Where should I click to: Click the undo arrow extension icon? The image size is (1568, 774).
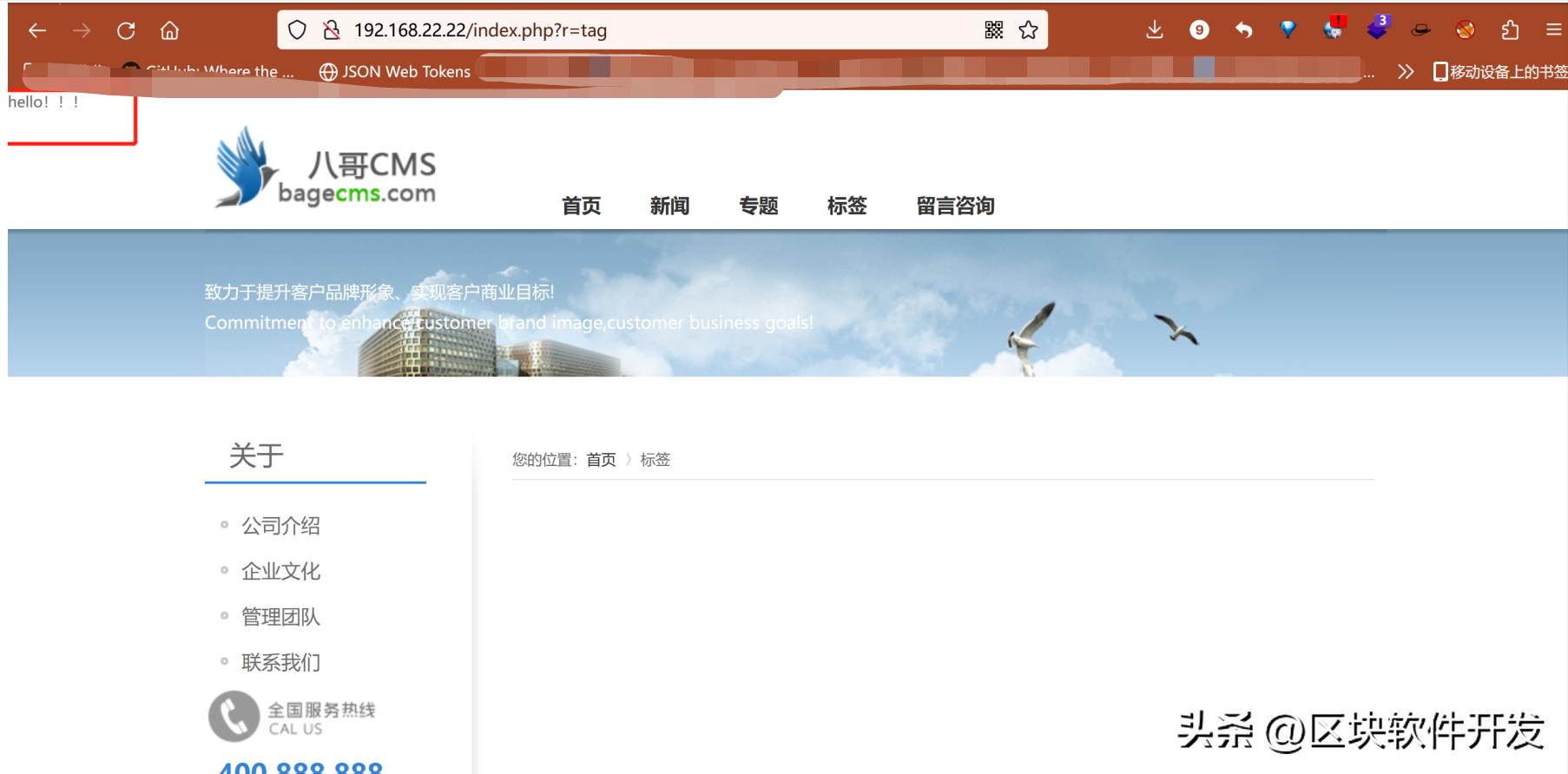click(x=1243, y=30)
